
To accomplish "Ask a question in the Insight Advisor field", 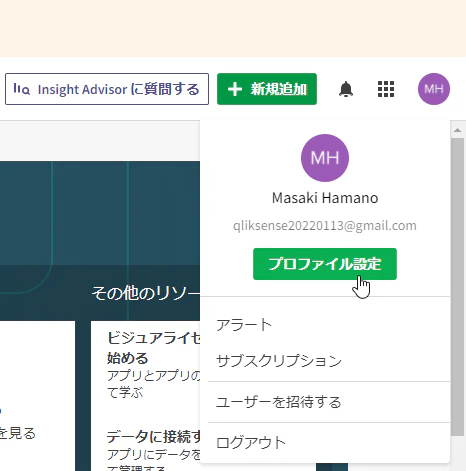I will pyautogui.click(x=107, y=89).
